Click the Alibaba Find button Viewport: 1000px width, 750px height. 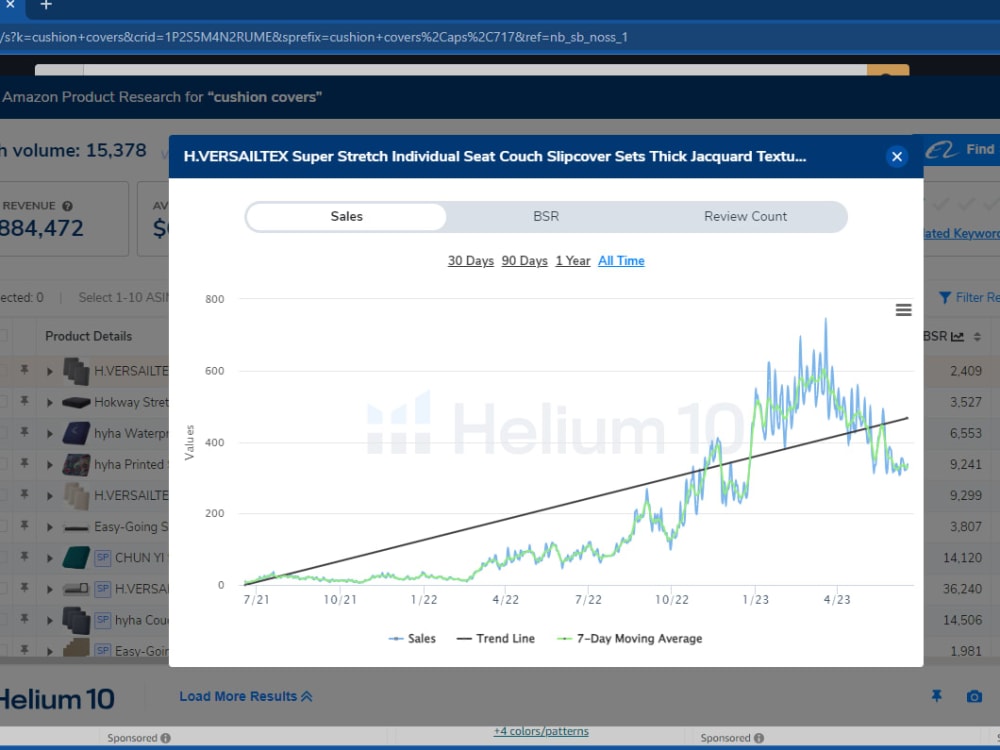tap(962, 150)
